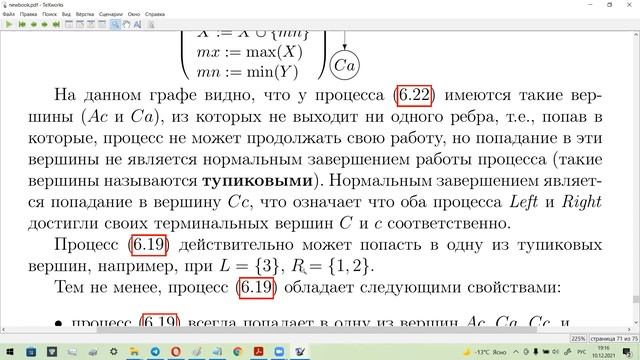Run typesetting with the green play button
Image resolution: width=640 pixels, height=360 pixels.
(9, 24)
